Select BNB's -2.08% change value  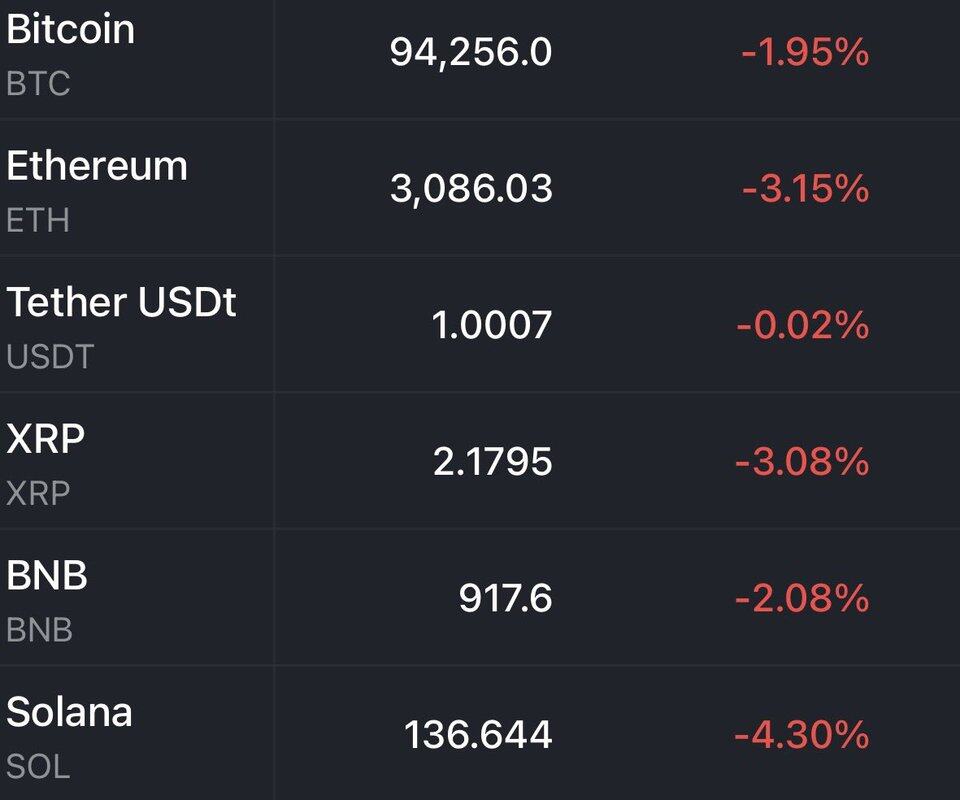coord(802,598)
